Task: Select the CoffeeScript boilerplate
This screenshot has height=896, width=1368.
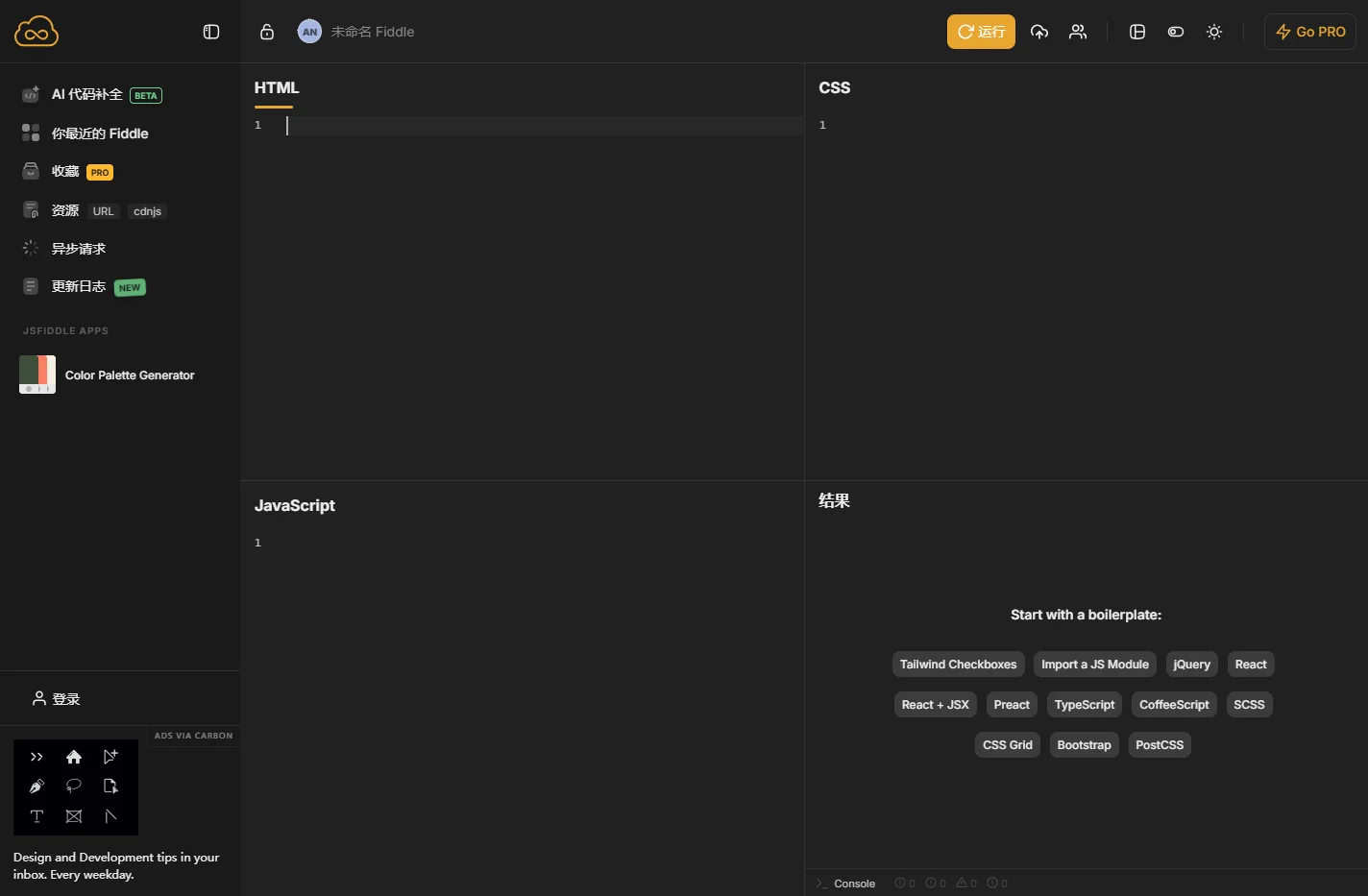Action: pyautogui.click(x=1174, y=705)
